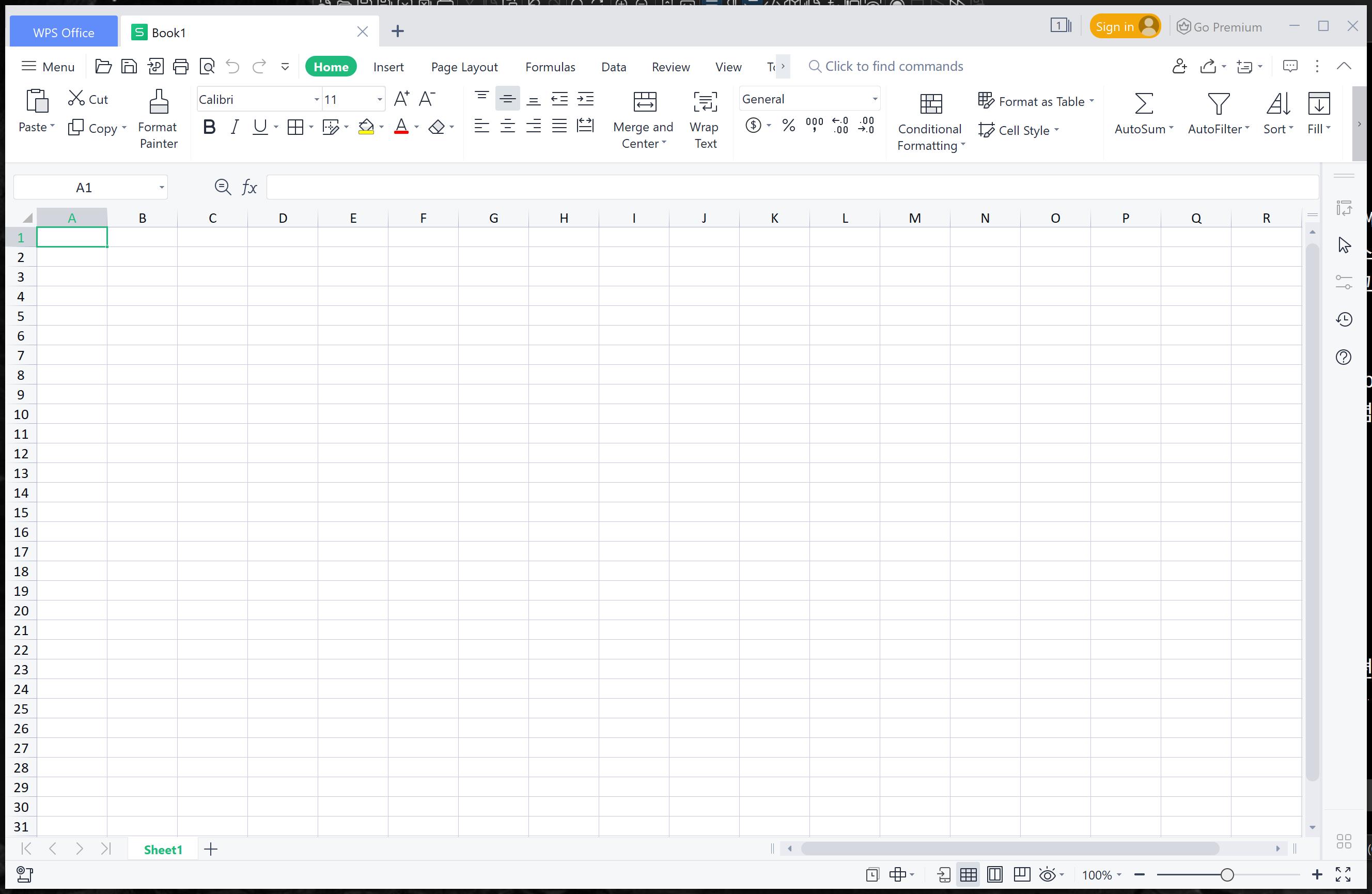
Task: Open the WPS Office home tab
Action: point(64,33)
